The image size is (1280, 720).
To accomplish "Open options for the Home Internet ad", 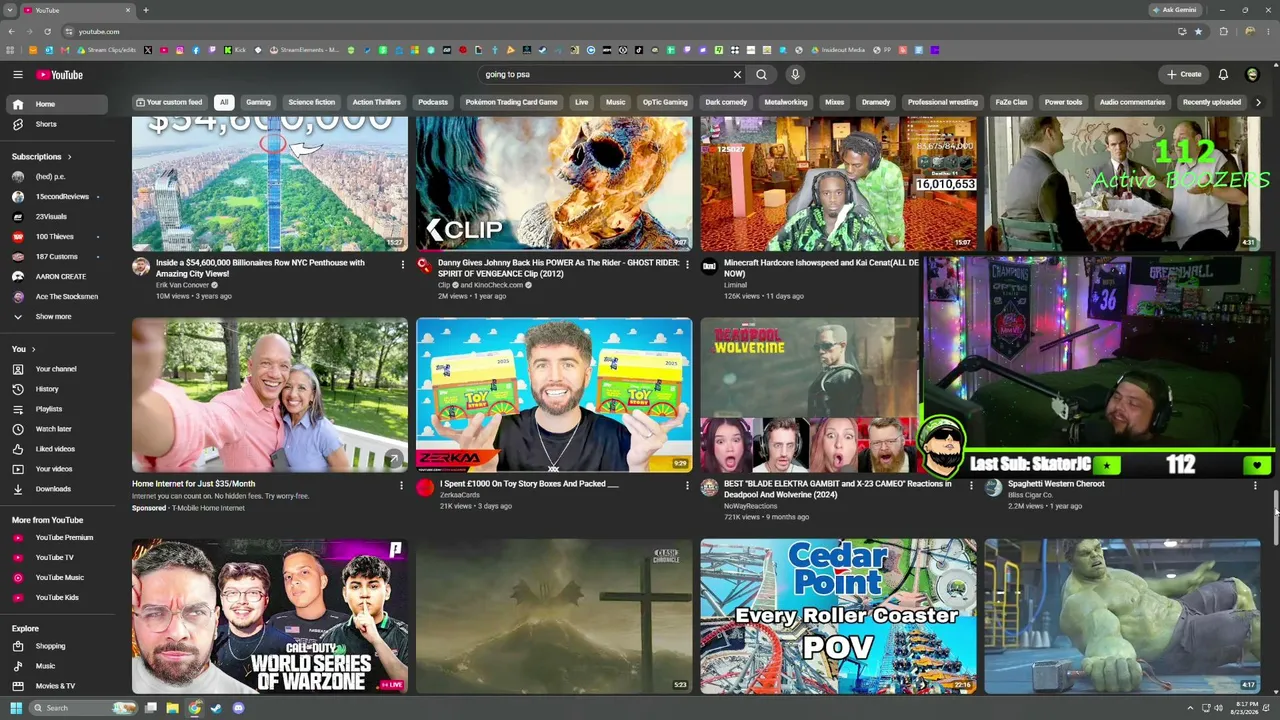I will pos(402,486).
